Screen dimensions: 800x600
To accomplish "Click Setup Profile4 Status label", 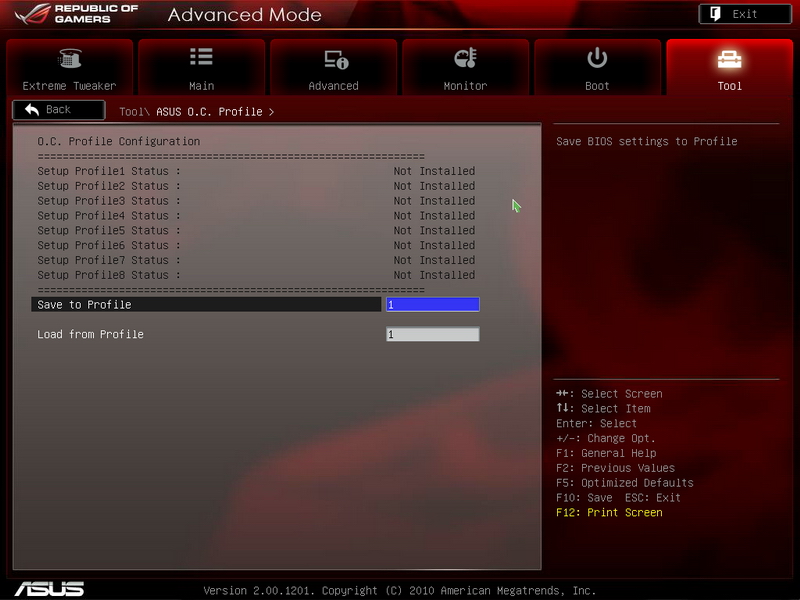I will tap(109, 215).
